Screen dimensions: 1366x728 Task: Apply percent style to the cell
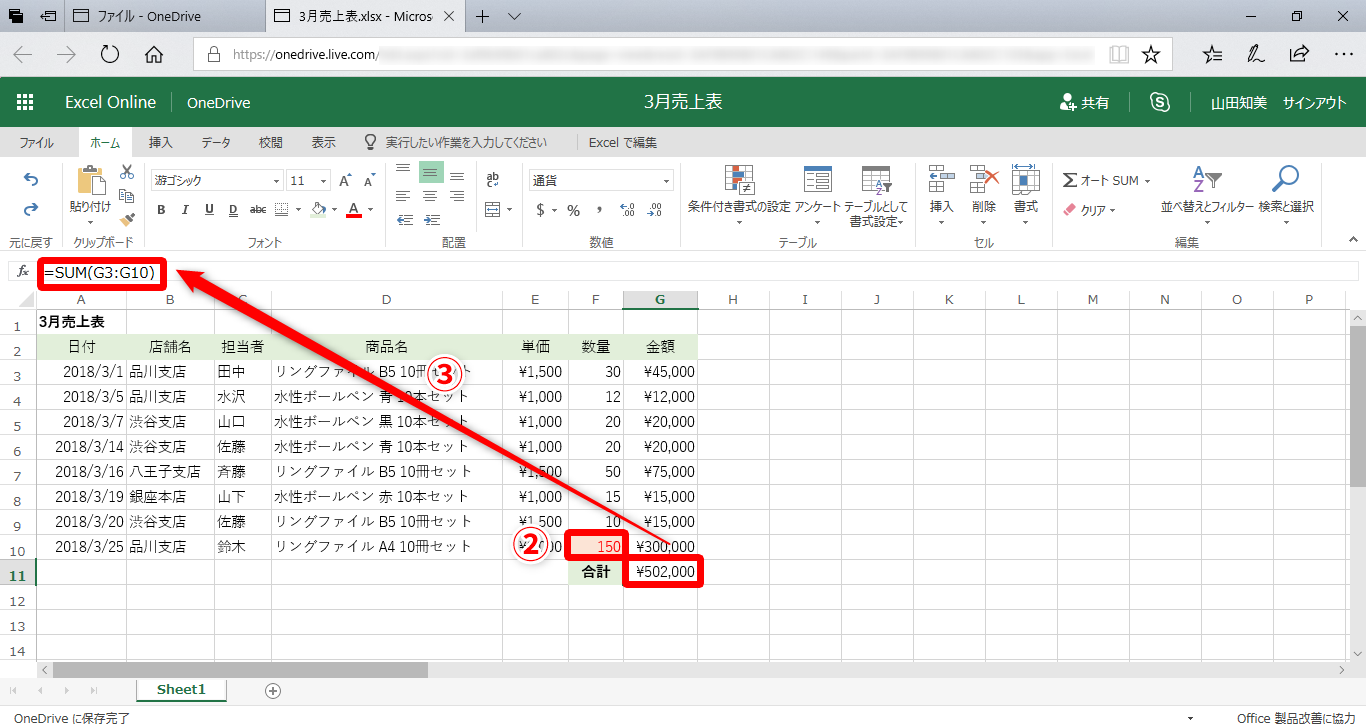[x=574, y=210]
